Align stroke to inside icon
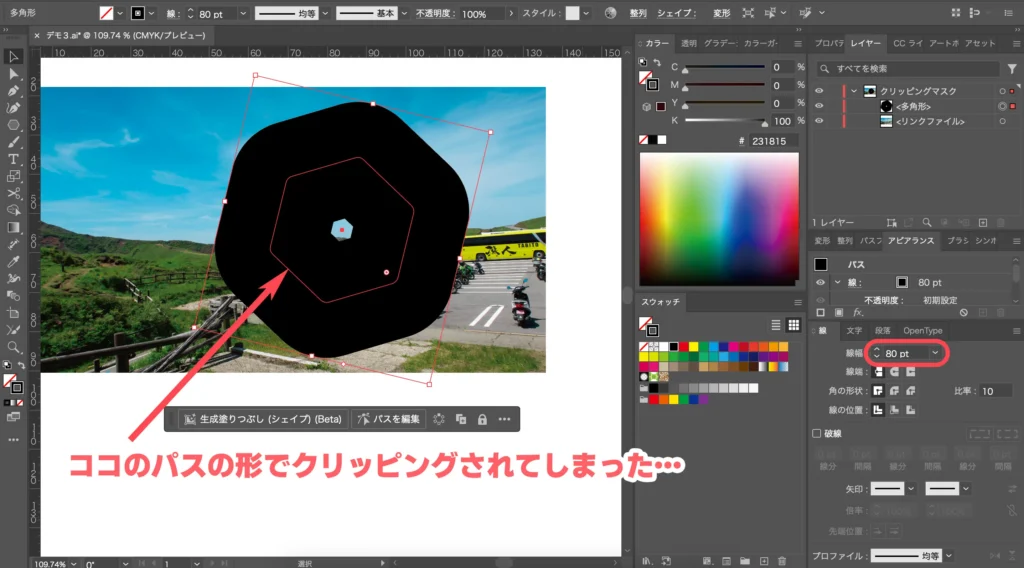1024x568 pixels. 894,409
